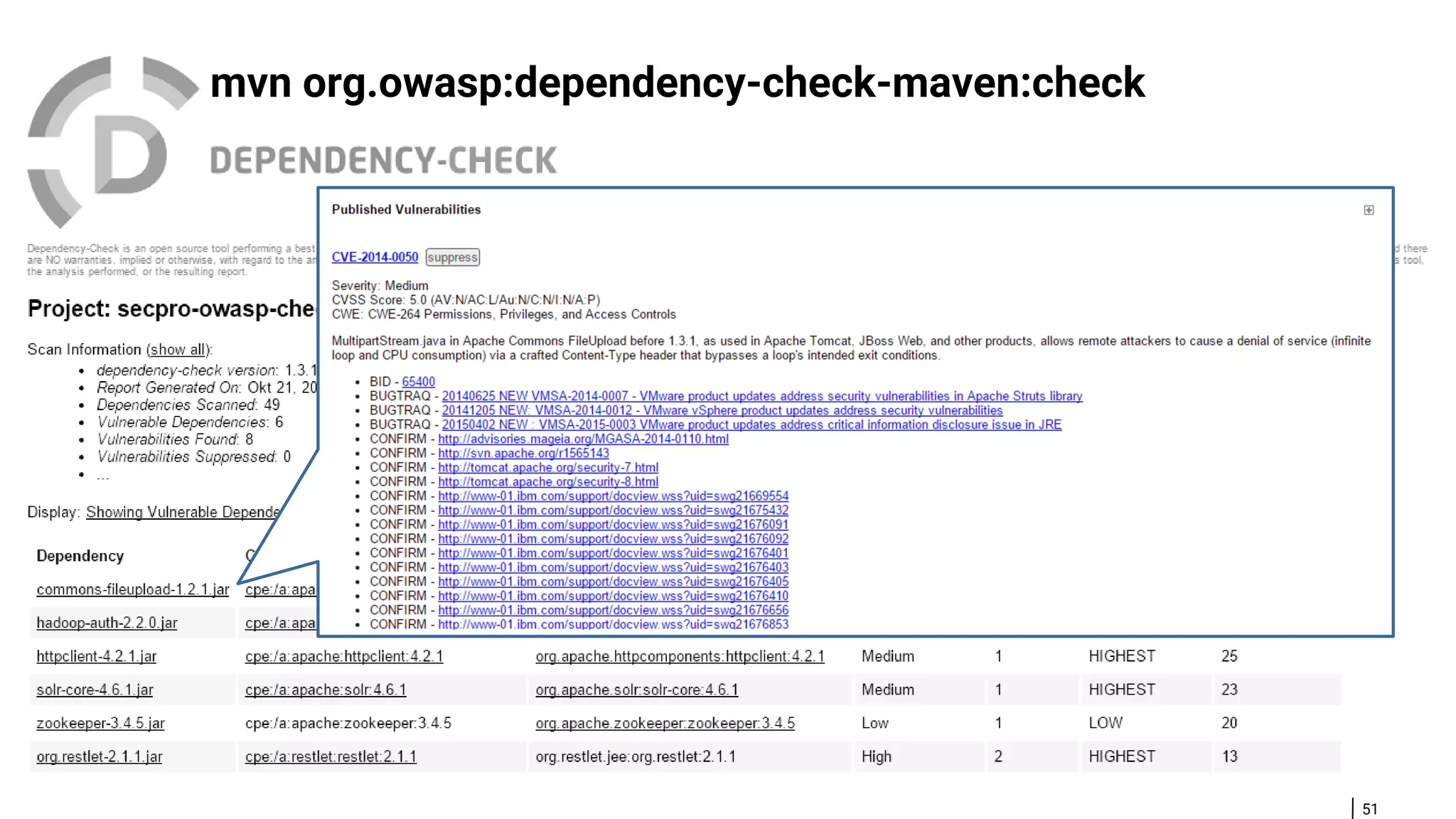Select the 'Vulnerable Dependencies: 6' line
Image resolution: width=1456 pixels, height=819 pixels.
coord(191,422)
